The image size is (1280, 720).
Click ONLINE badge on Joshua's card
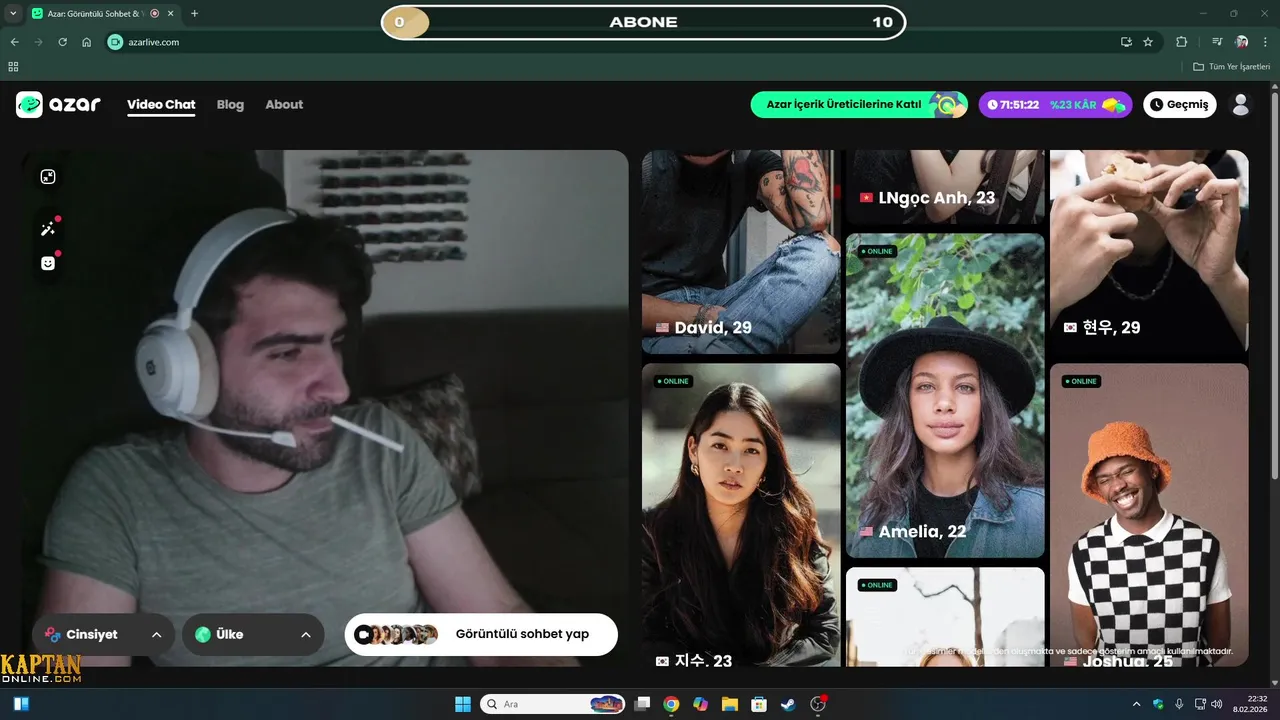1081,381
